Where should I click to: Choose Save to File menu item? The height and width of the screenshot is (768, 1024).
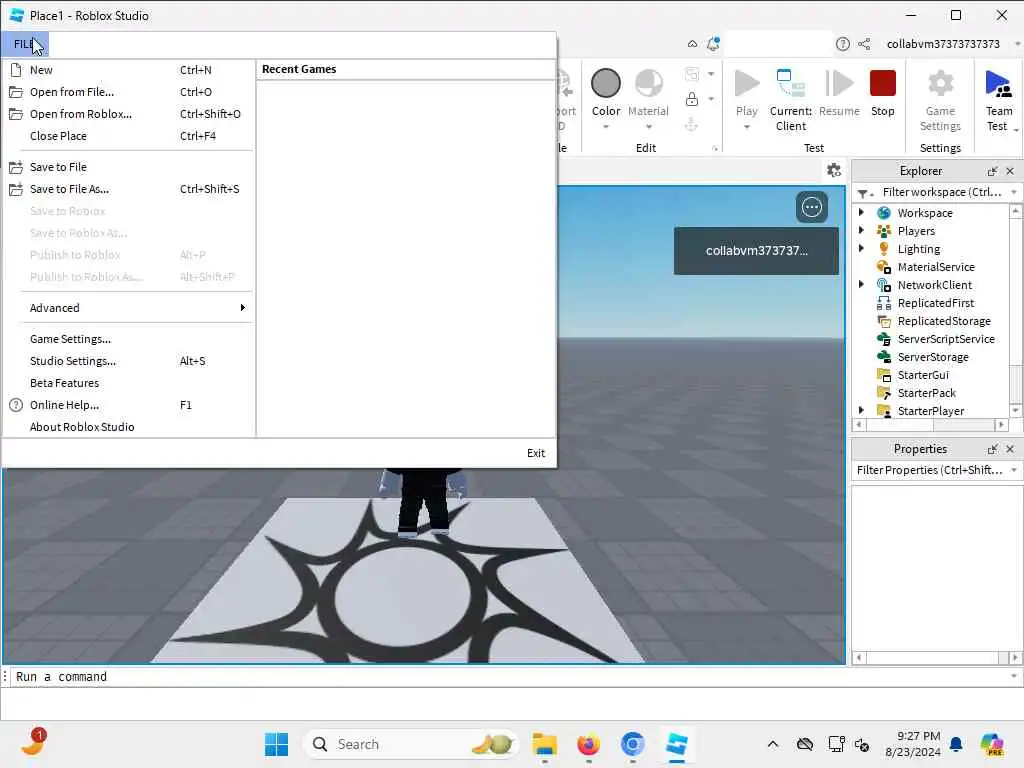[130, 167]
